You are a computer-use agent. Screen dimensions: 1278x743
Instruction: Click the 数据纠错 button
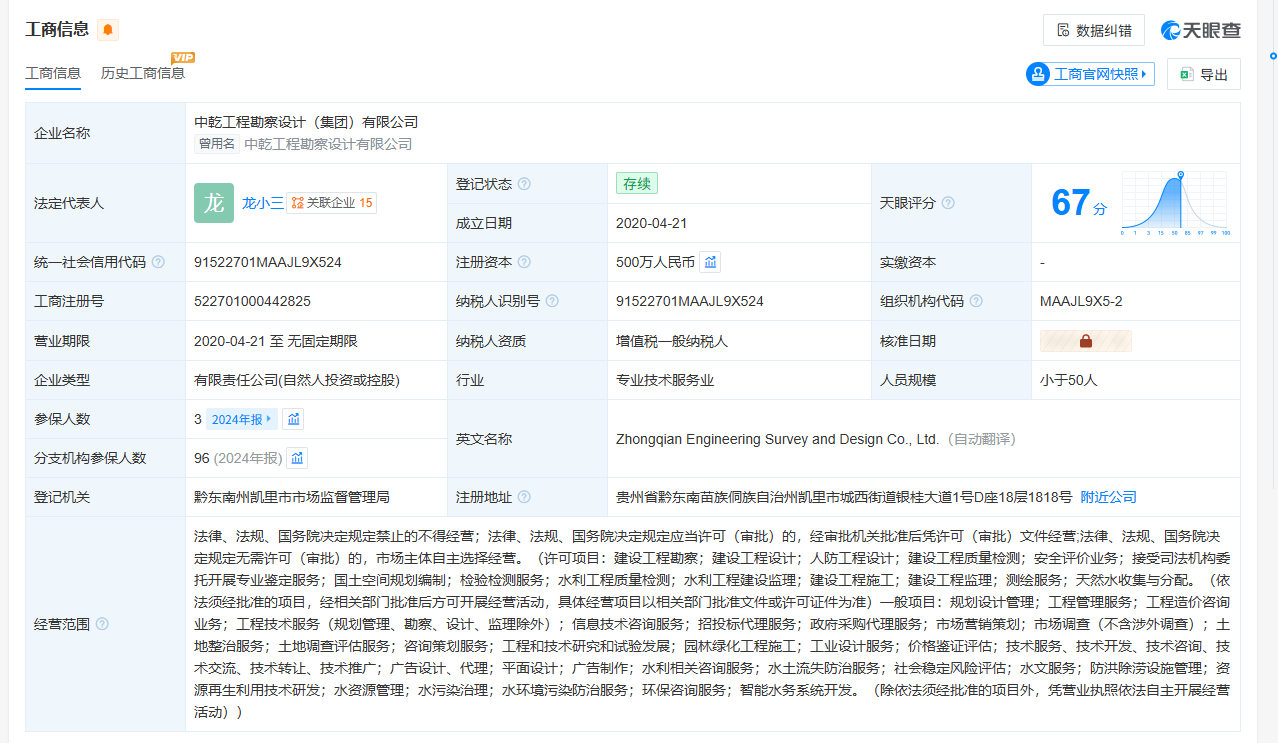(x=1093, y=30)
